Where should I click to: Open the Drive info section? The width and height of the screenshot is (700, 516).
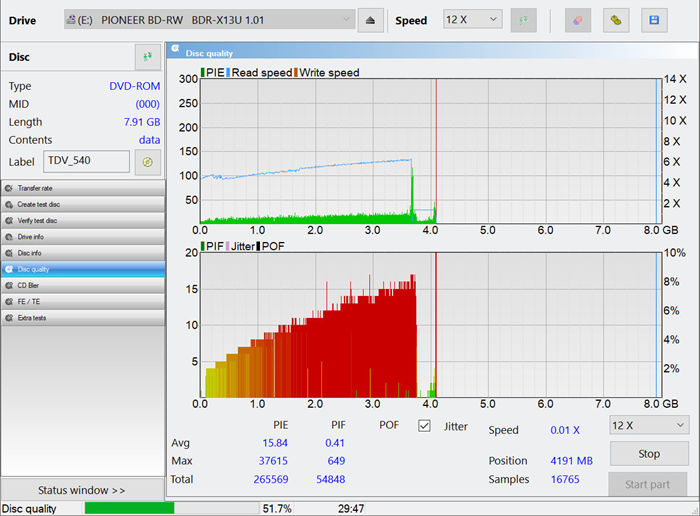pos(83,237)
